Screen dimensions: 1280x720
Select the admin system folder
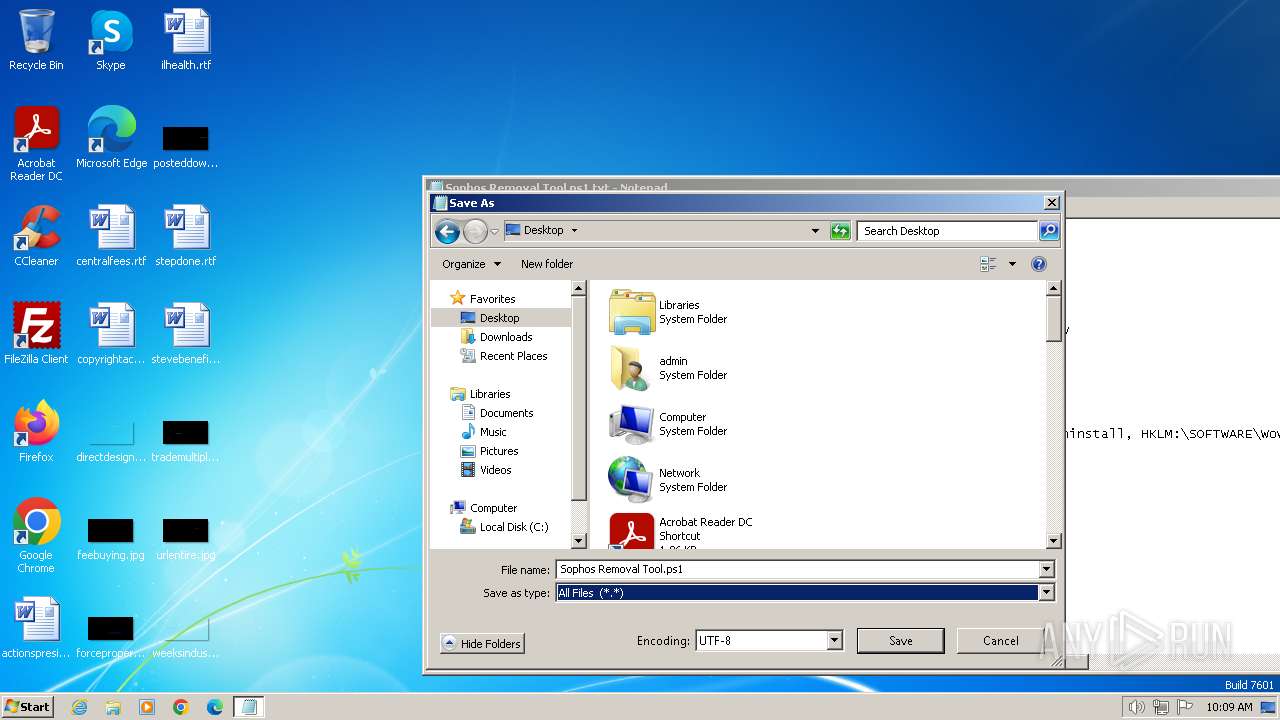[x=668, y=368]
